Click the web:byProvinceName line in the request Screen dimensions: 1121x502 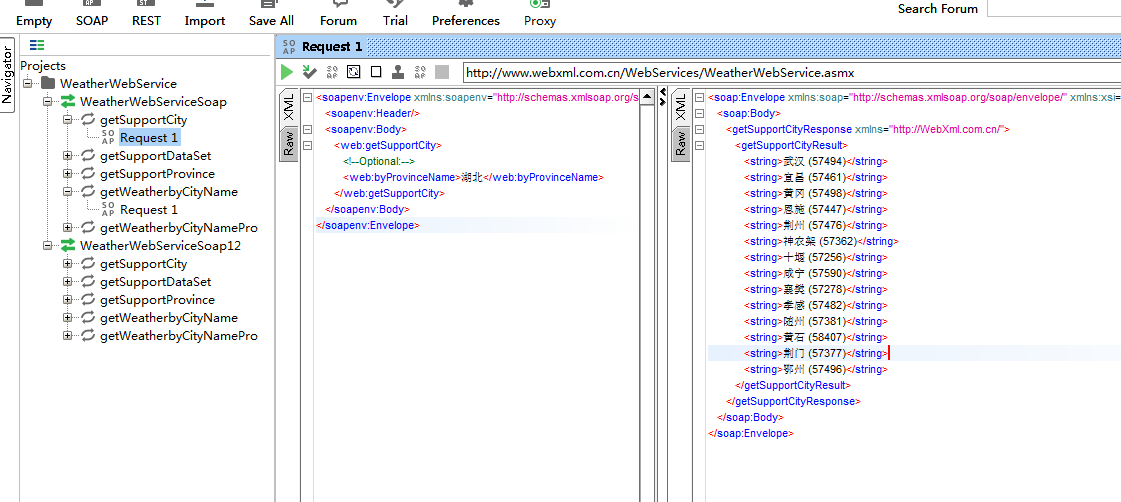click(473, 177)
